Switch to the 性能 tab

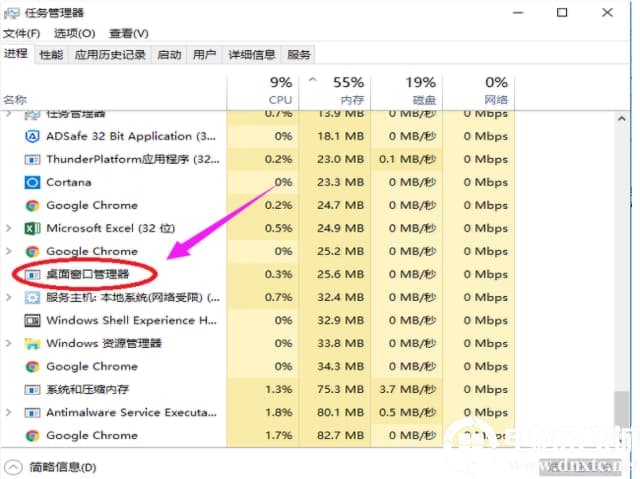[x=51, y=55]
